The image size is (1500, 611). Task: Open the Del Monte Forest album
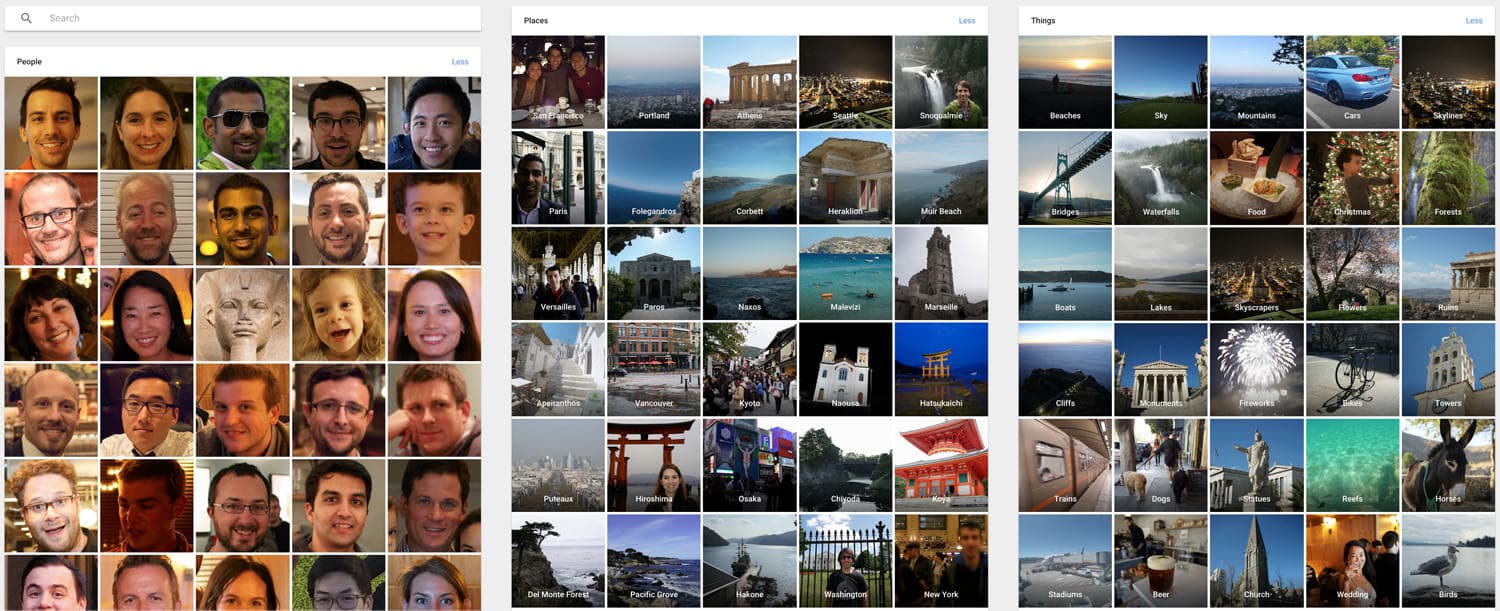tap(558, 561)
